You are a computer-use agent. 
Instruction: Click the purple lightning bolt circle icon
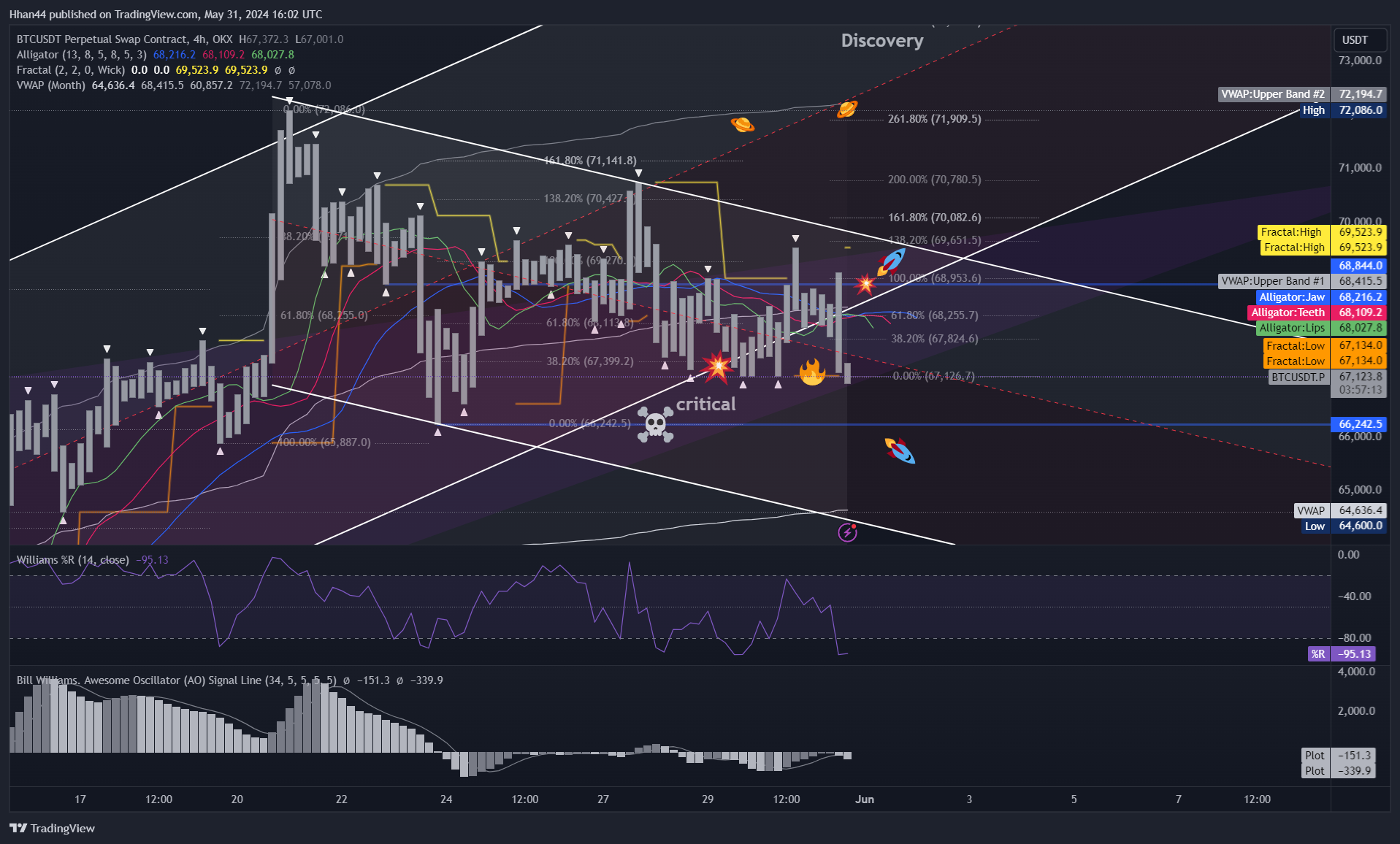(x=847, y=532)
